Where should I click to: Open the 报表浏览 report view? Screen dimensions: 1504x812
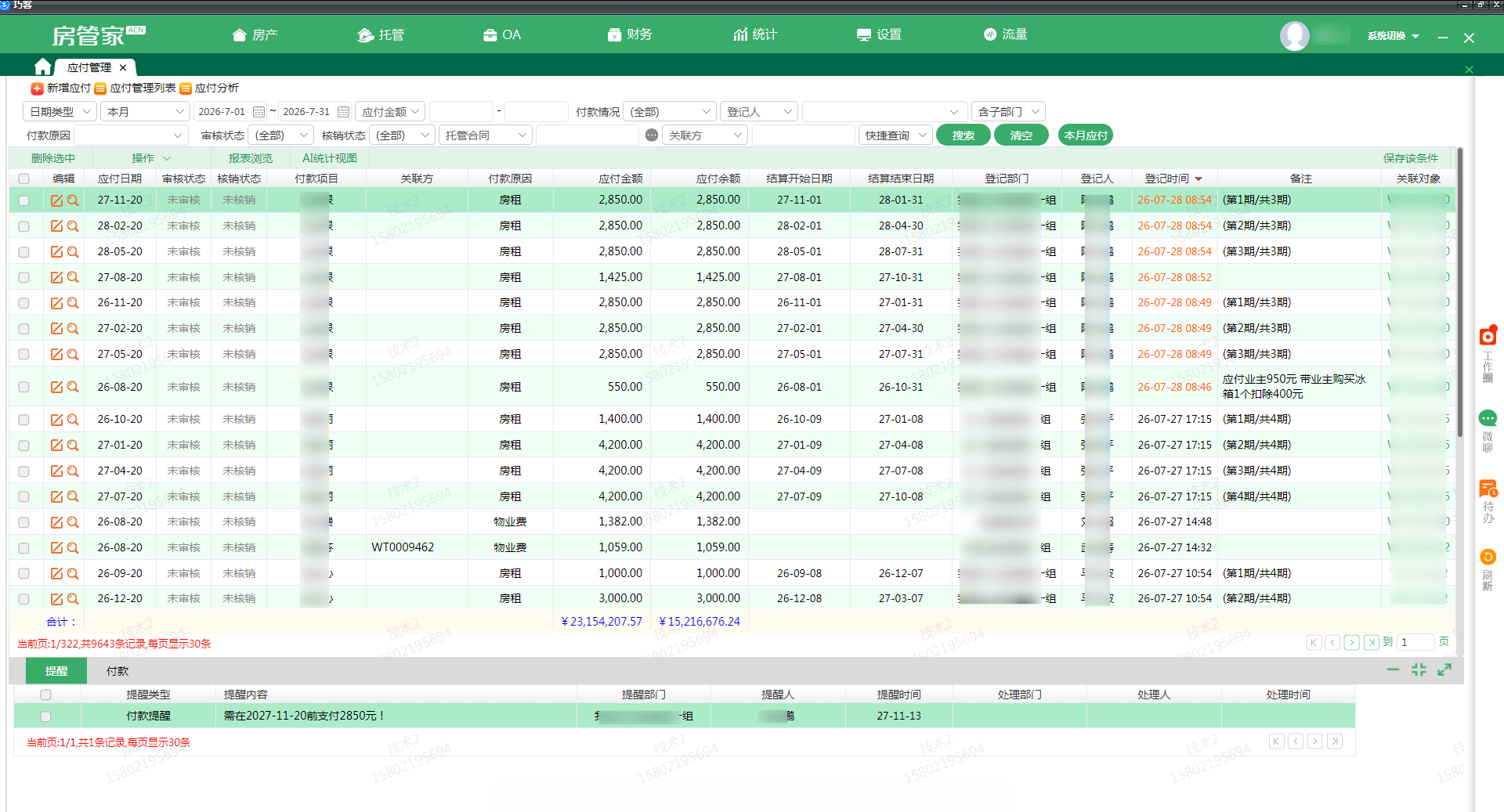point(251,158)
